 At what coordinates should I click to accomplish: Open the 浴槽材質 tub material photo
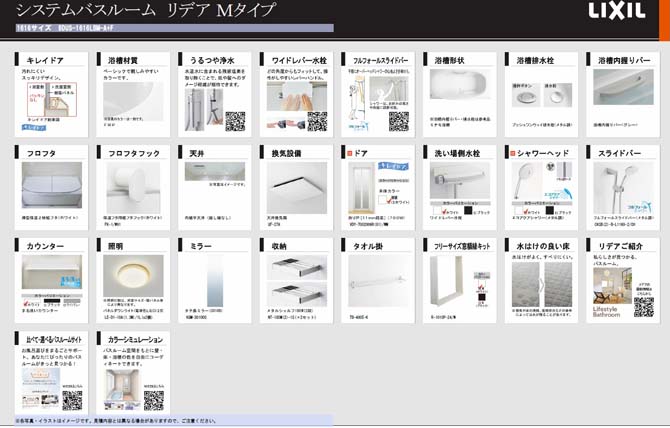(133, 101)
